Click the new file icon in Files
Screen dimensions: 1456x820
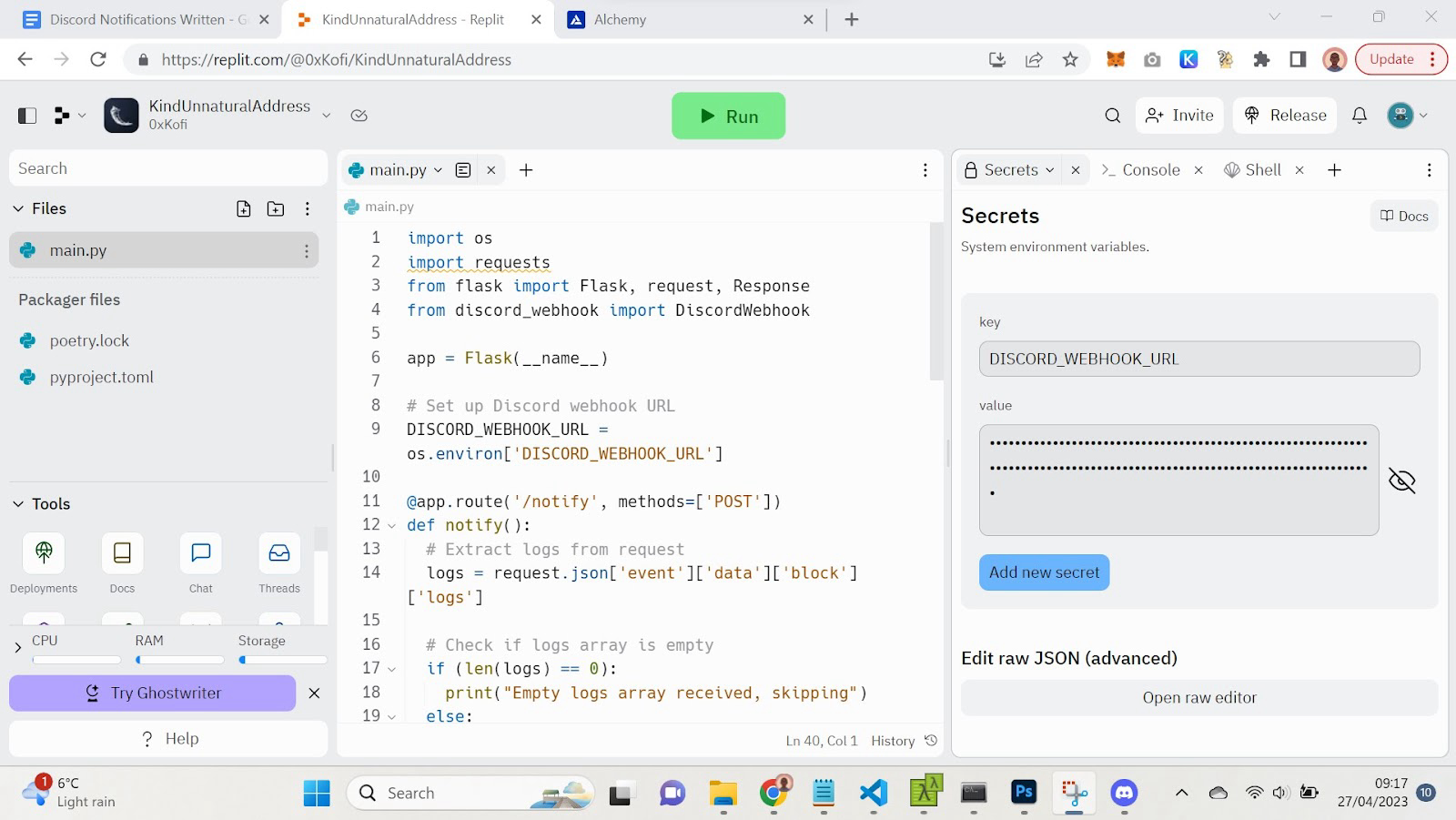[243, 208]
